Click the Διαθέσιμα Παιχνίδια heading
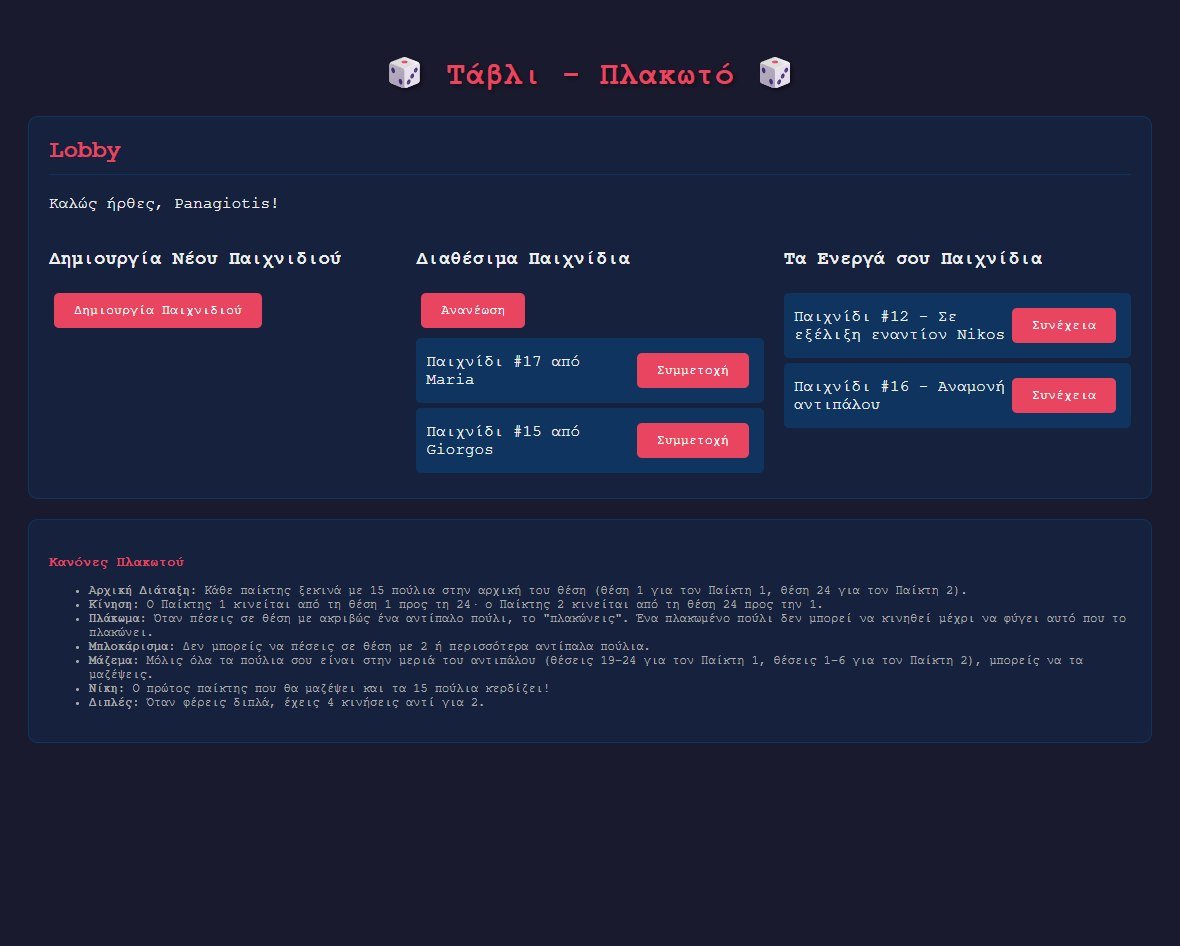This screenshot has height=946, width=1180. point(523,258)
